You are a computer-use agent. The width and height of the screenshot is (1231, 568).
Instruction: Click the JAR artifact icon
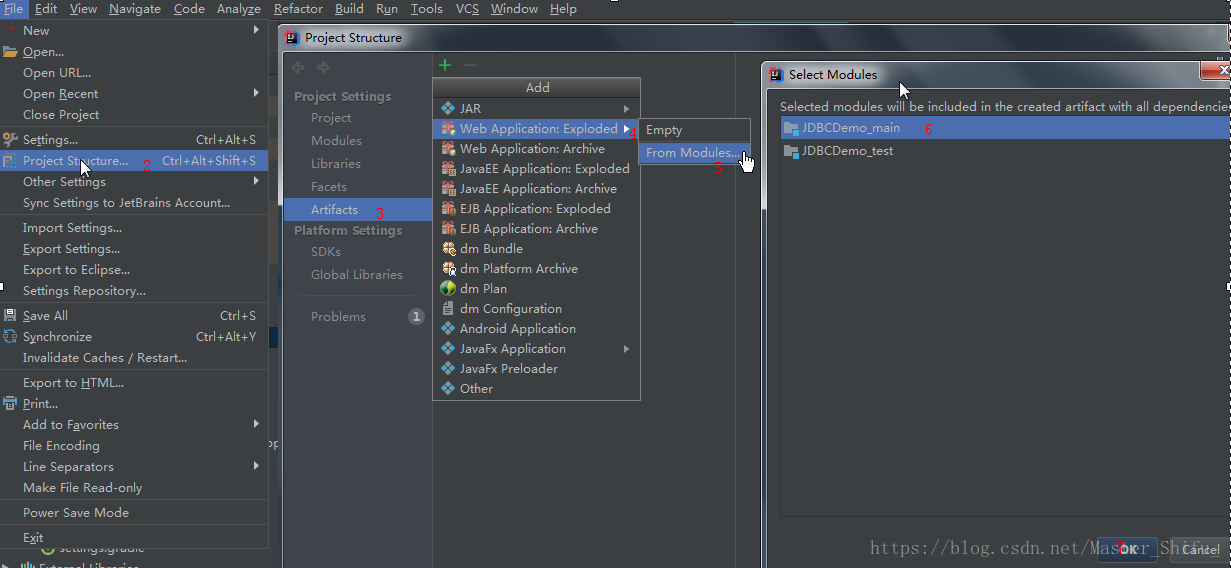click(448, 108)
